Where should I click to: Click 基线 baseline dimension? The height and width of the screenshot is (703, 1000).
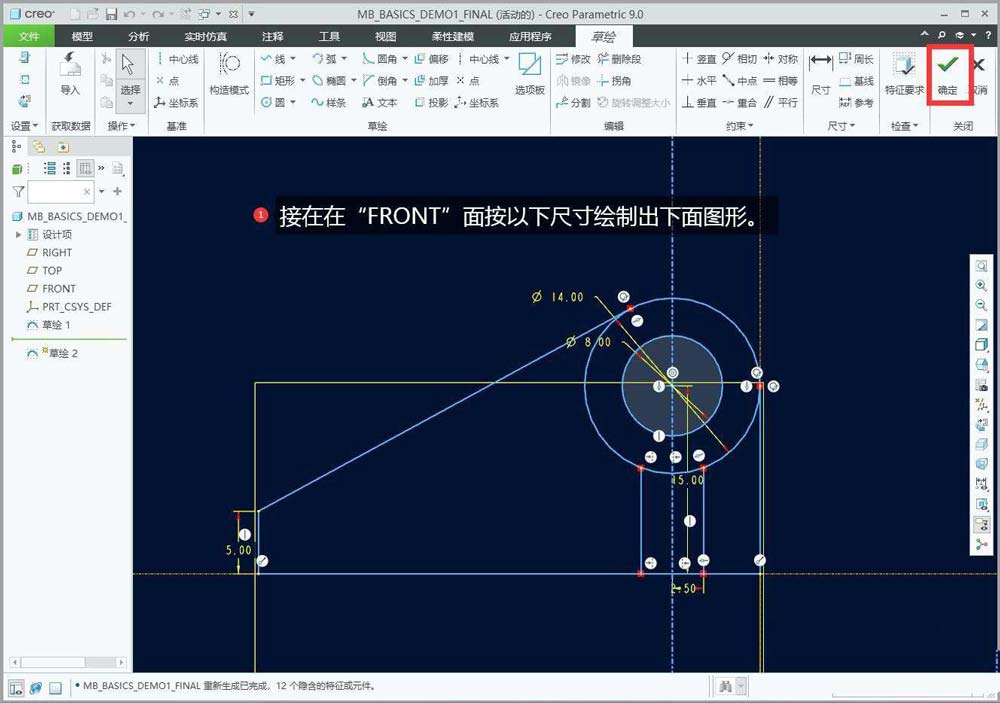[x=857, y=80]
